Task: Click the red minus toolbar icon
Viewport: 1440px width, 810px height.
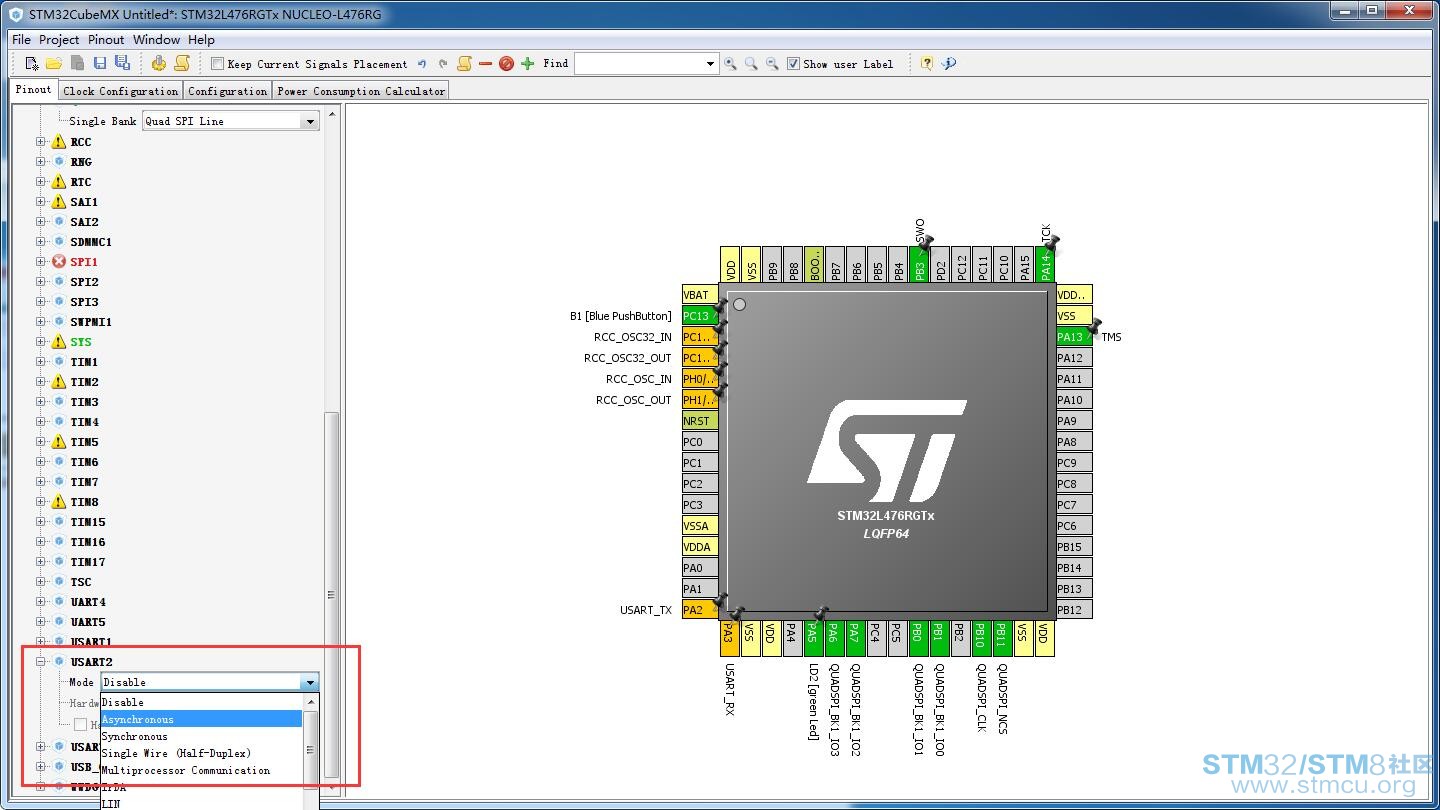Action: pos(485,64)
